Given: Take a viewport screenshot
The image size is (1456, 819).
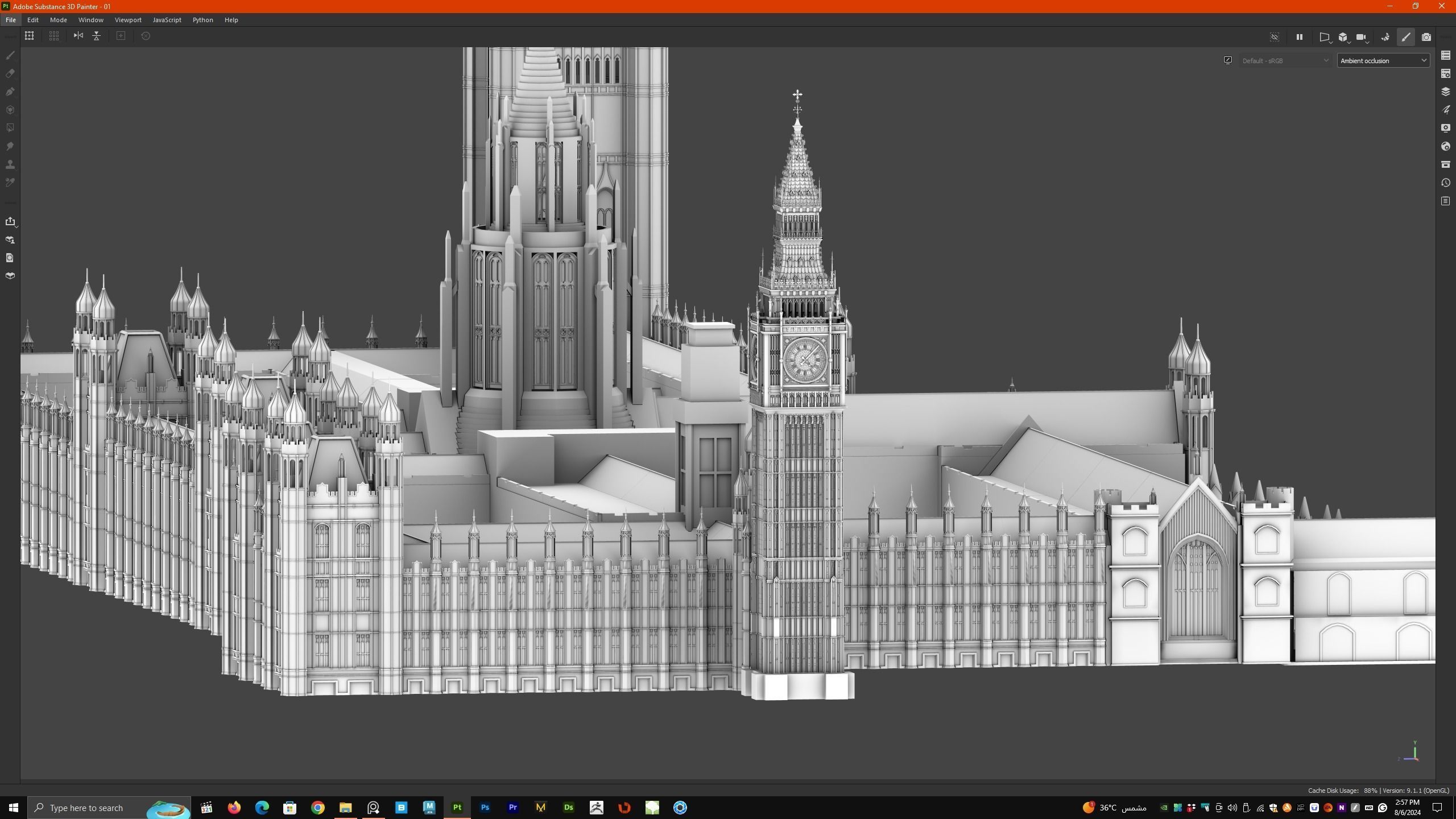Looking at the screenshot, I should pos(1426,37).
